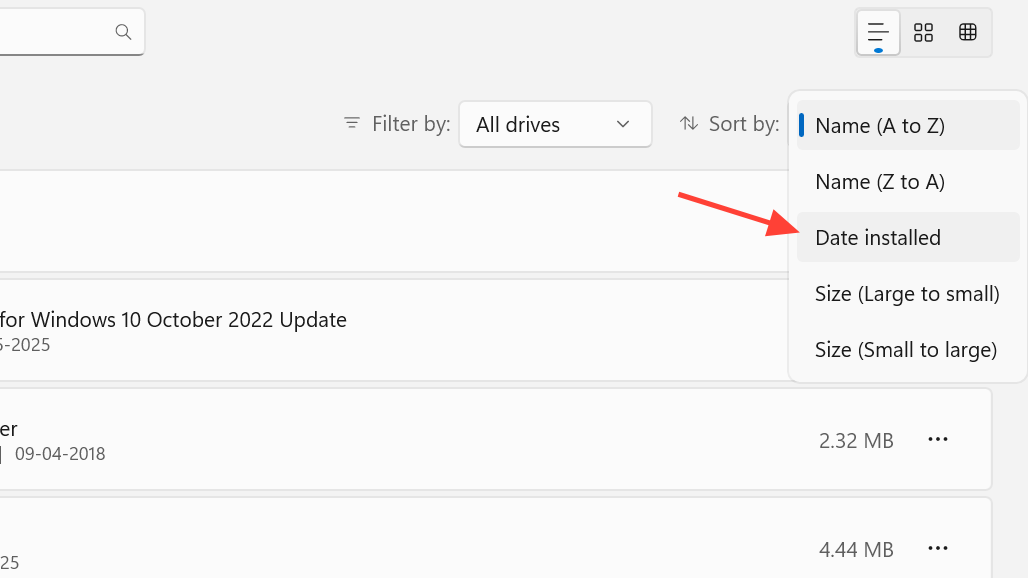Open more options for 4.44 MB app
This screenshot has width=1028, height=578.
937,548
